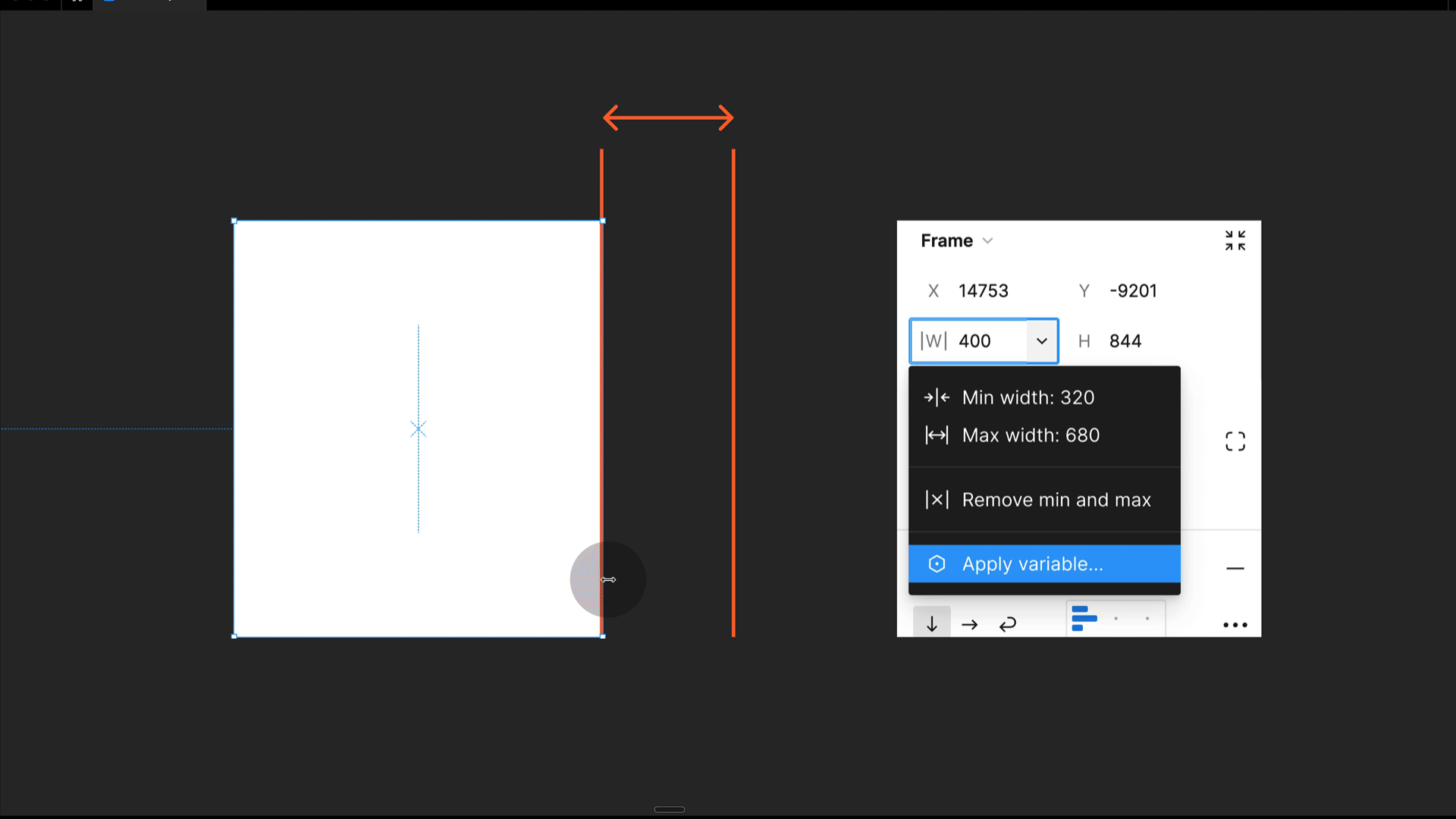The width and height of the screenshot is (1456, 819).
Task: Enable wrap auto layout direction
Action: tap(1007, 624)
